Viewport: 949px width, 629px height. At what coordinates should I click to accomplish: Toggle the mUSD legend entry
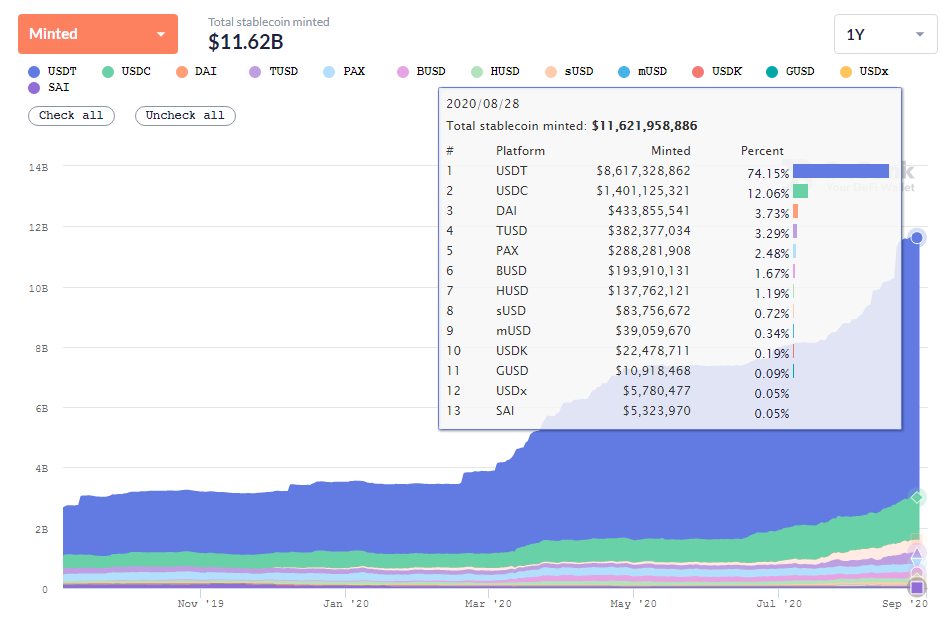click(x=643, y=71)
